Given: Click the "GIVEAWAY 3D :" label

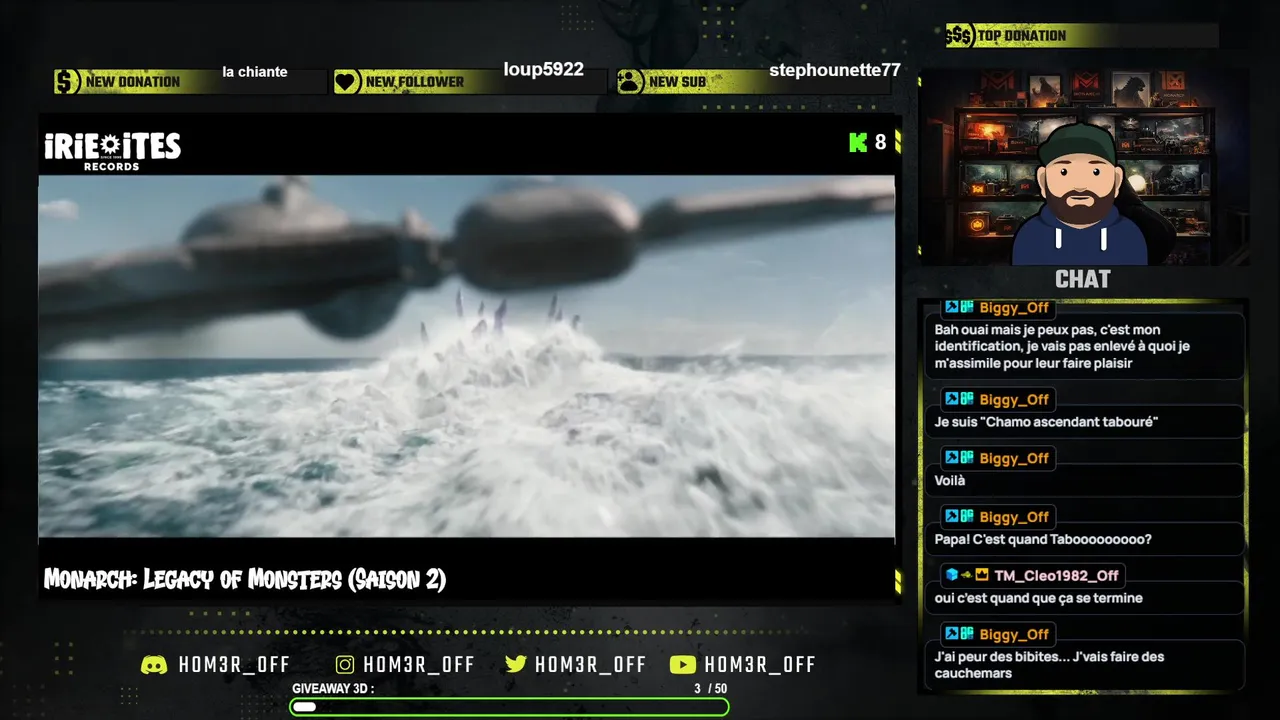Looking at the screenshot, I should tap(333, 689).
